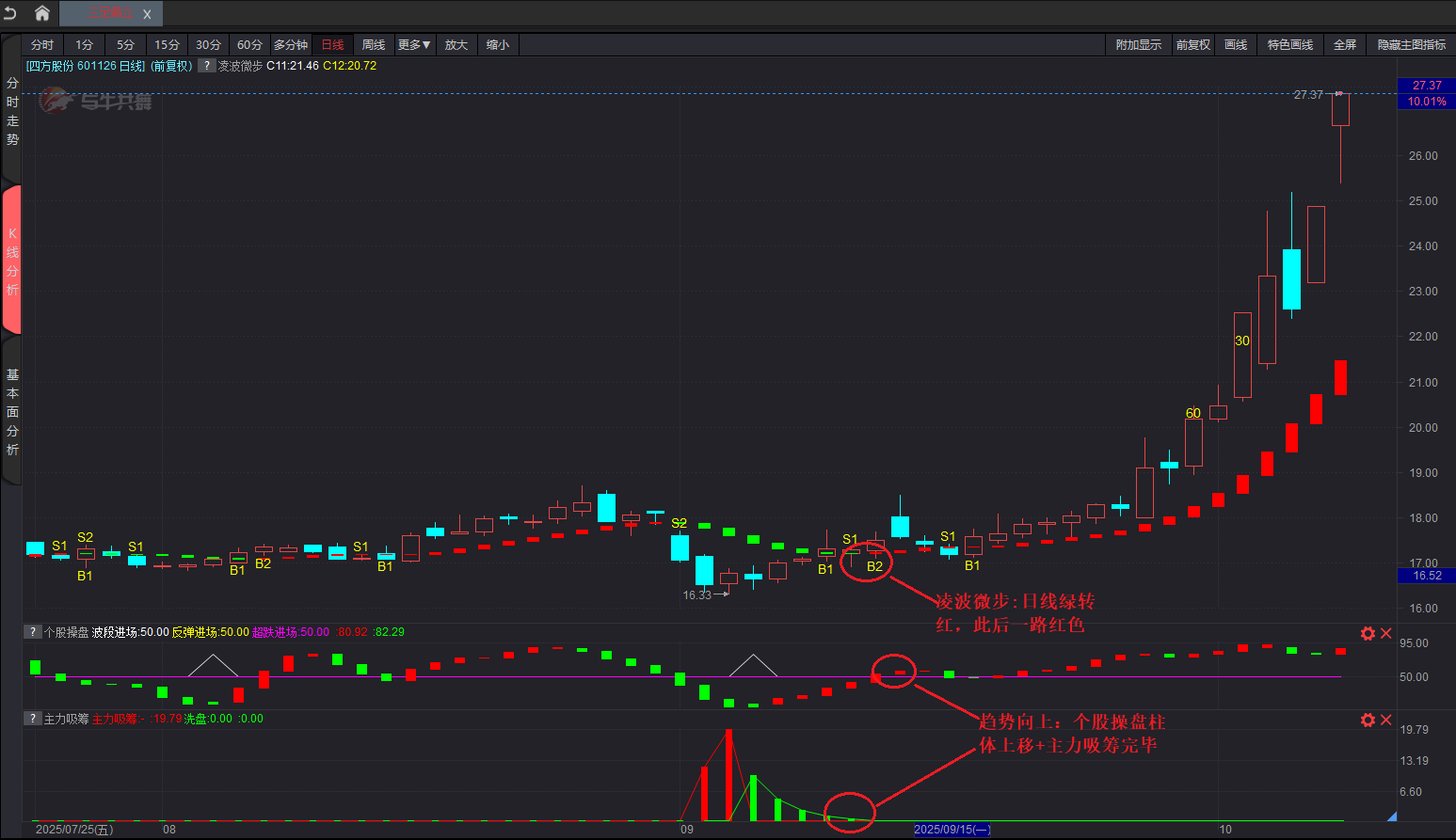This screenshot has width=1456, height=840.
Task: Click the help icon beside 主力吸筹
Action: 33,719
